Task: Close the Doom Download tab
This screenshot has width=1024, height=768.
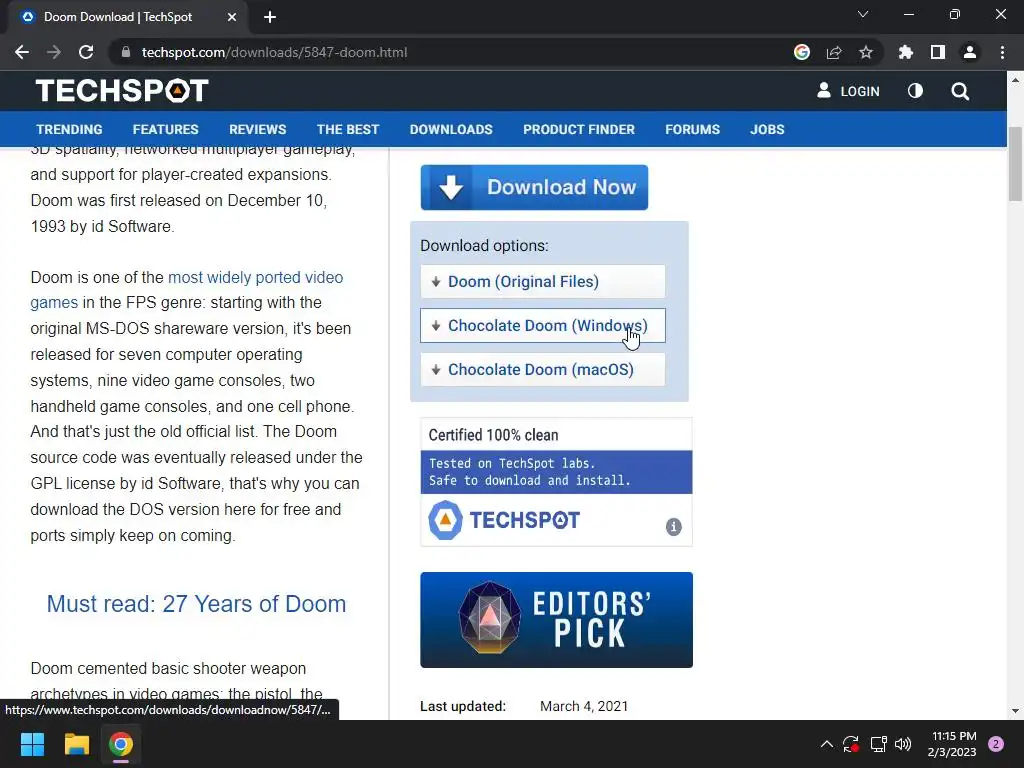Action: (x=232, y=17)
